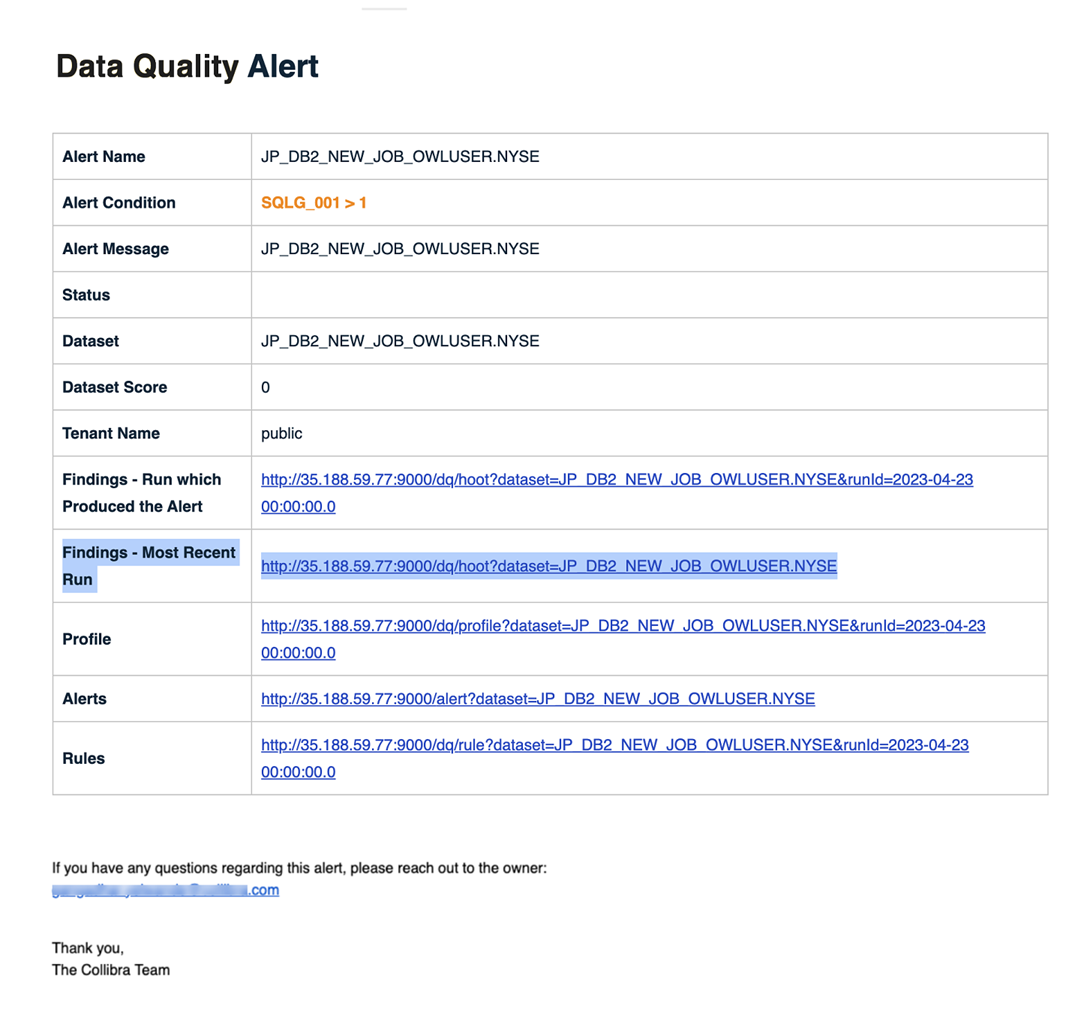Click the Dataset Score value 0

click(265, 387)
